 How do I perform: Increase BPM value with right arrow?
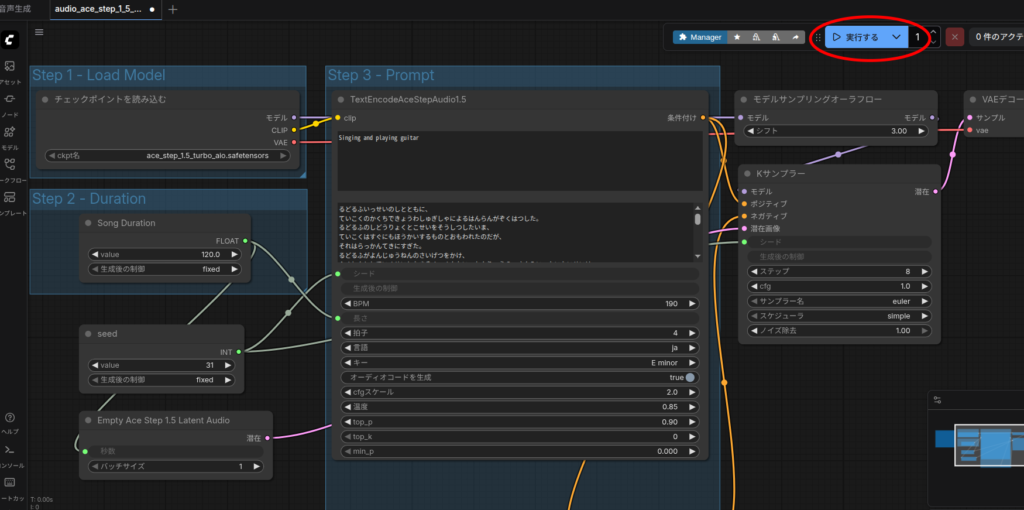691,303
